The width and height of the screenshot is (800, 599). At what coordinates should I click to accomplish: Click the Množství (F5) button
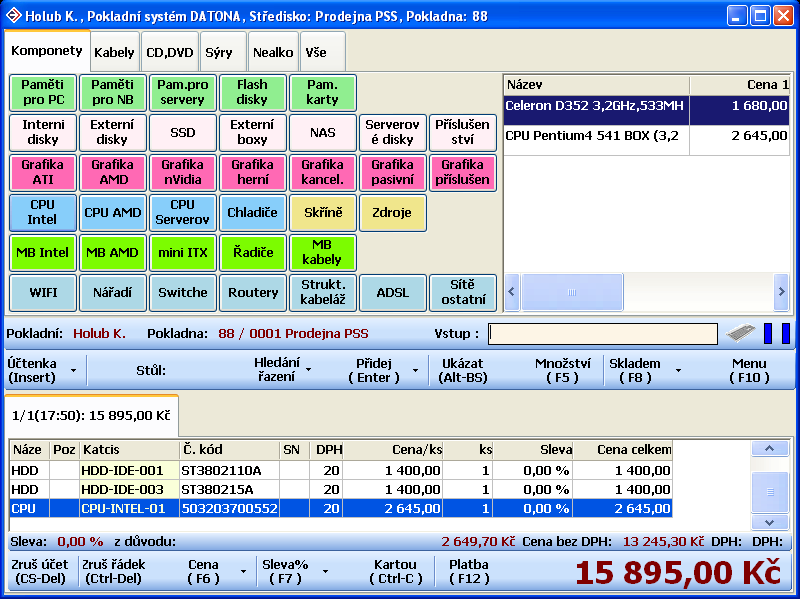[x=562, y=370]
